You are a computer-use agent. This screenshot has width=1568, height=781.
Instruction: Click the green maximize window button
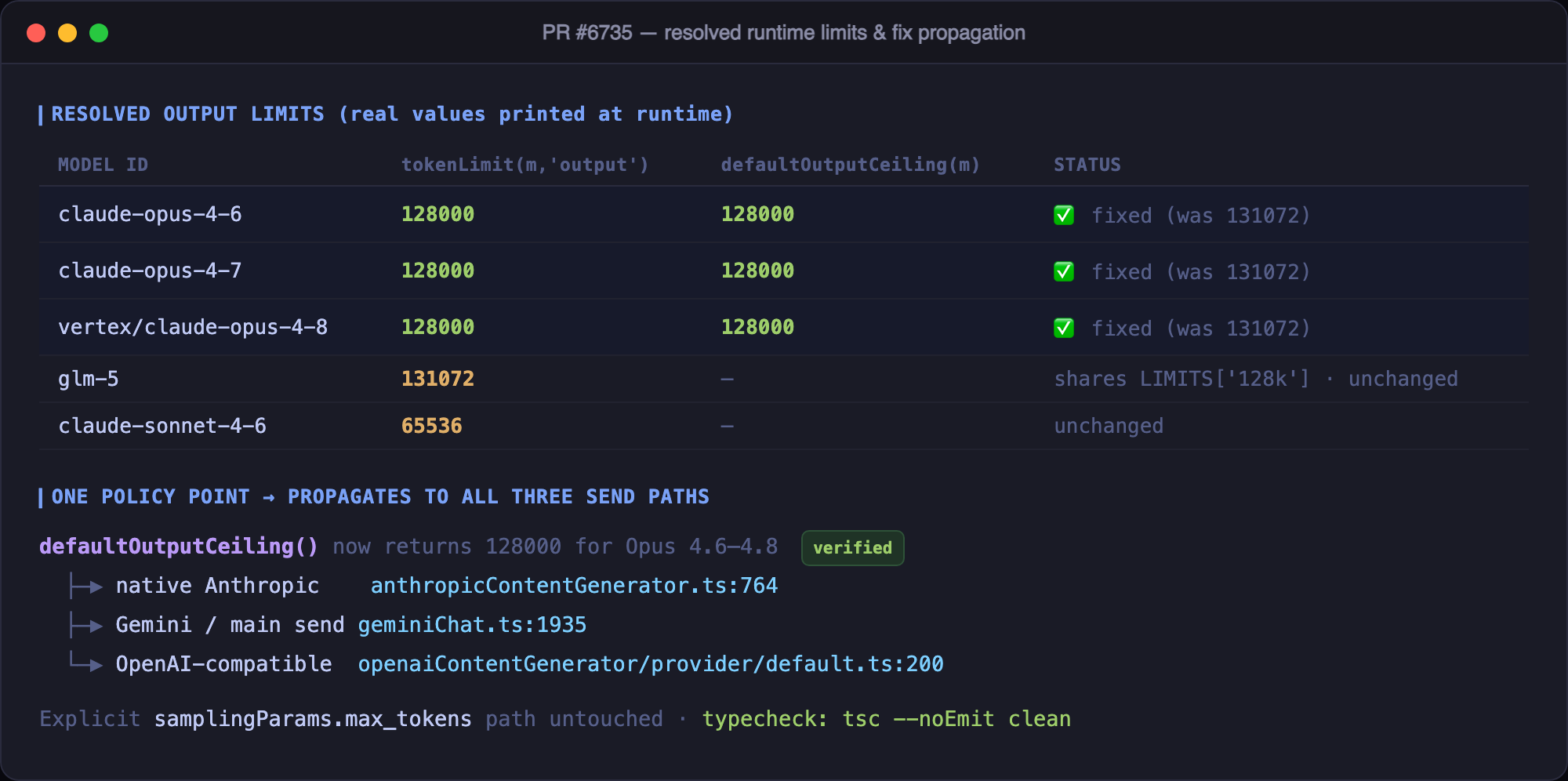[x=99, y=33]
